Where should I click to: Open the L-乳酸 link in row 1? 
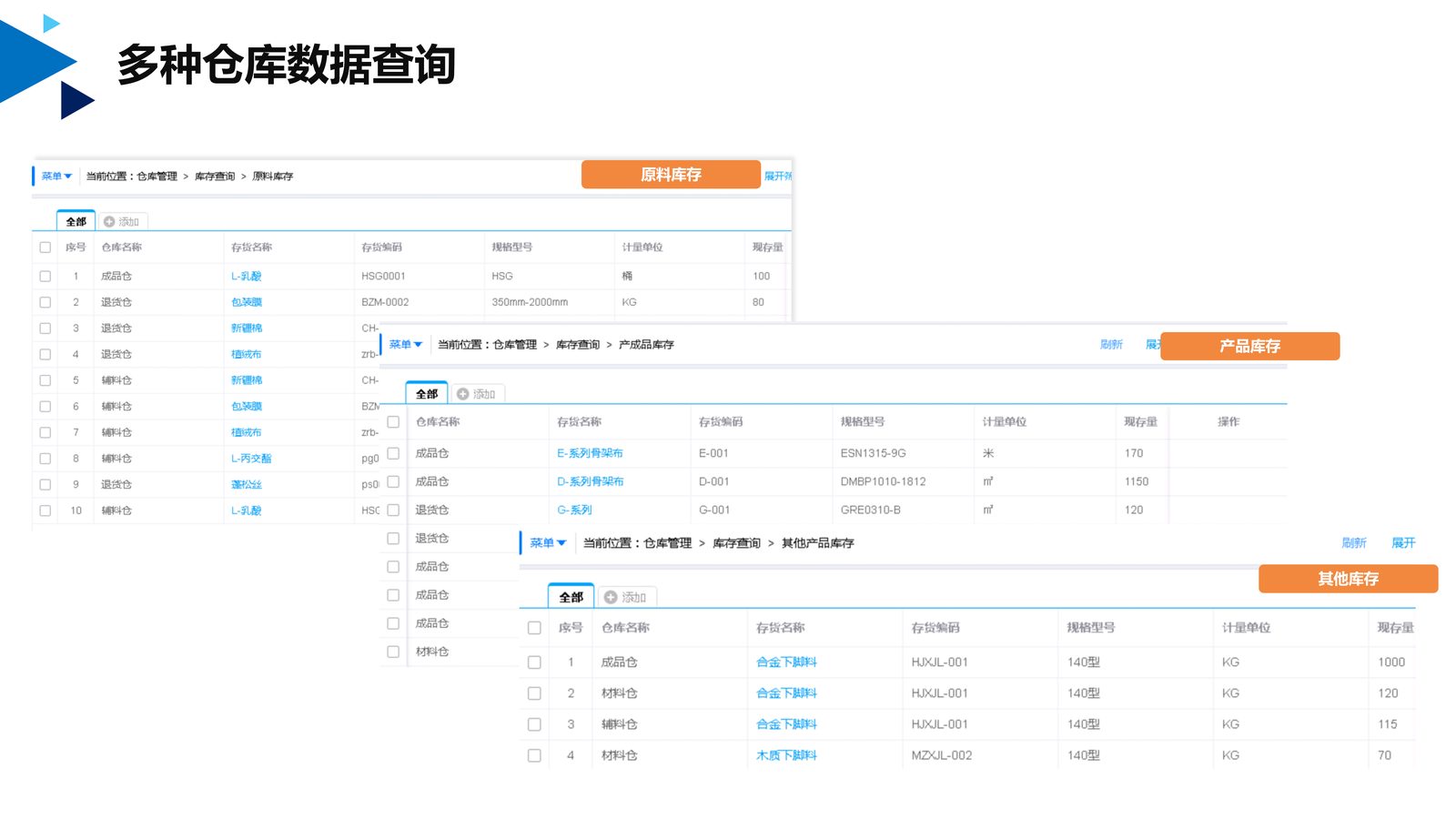click(x=246, y=276)
